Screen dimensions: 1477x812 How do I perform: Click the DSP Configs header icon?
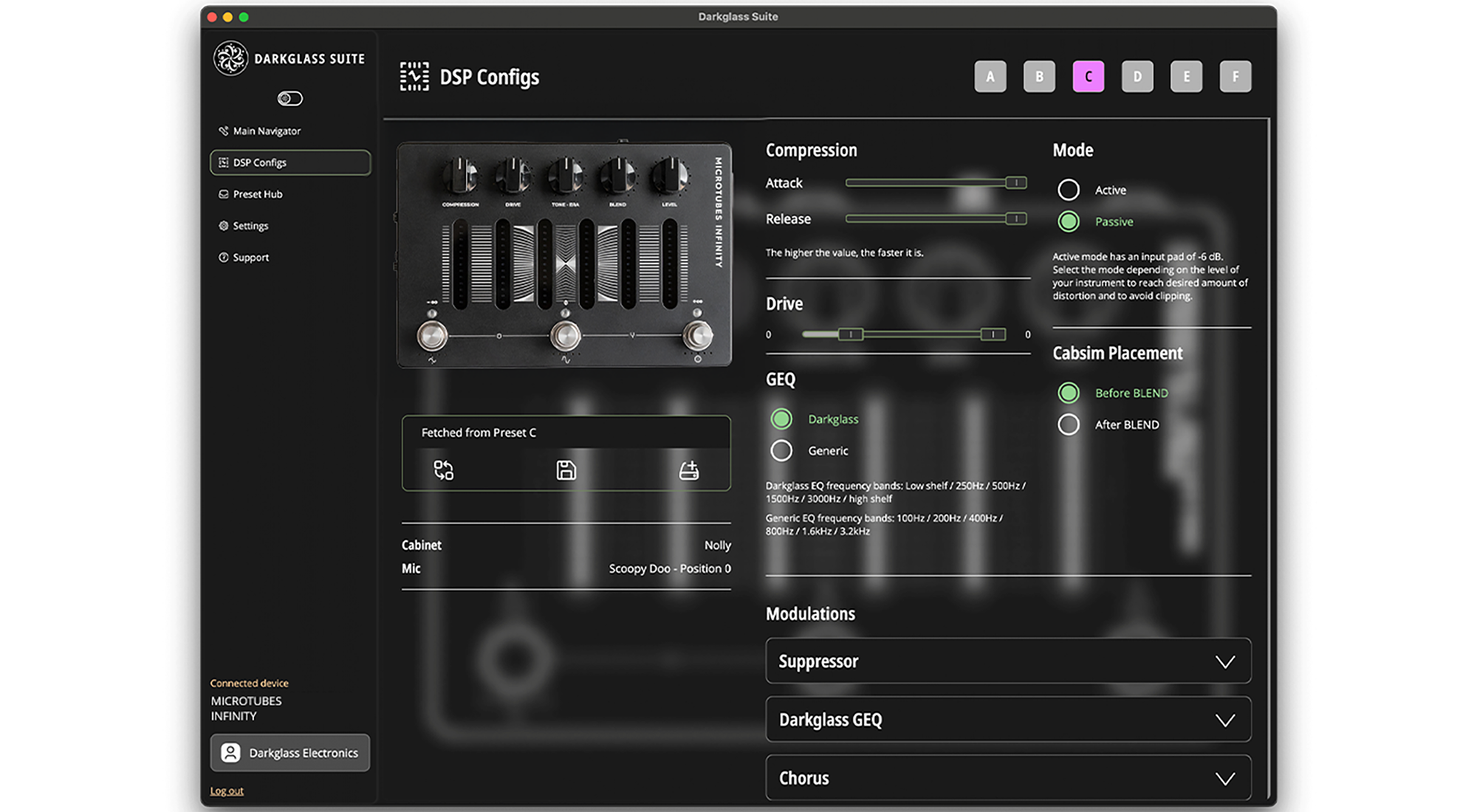click(x=414, y=77)
